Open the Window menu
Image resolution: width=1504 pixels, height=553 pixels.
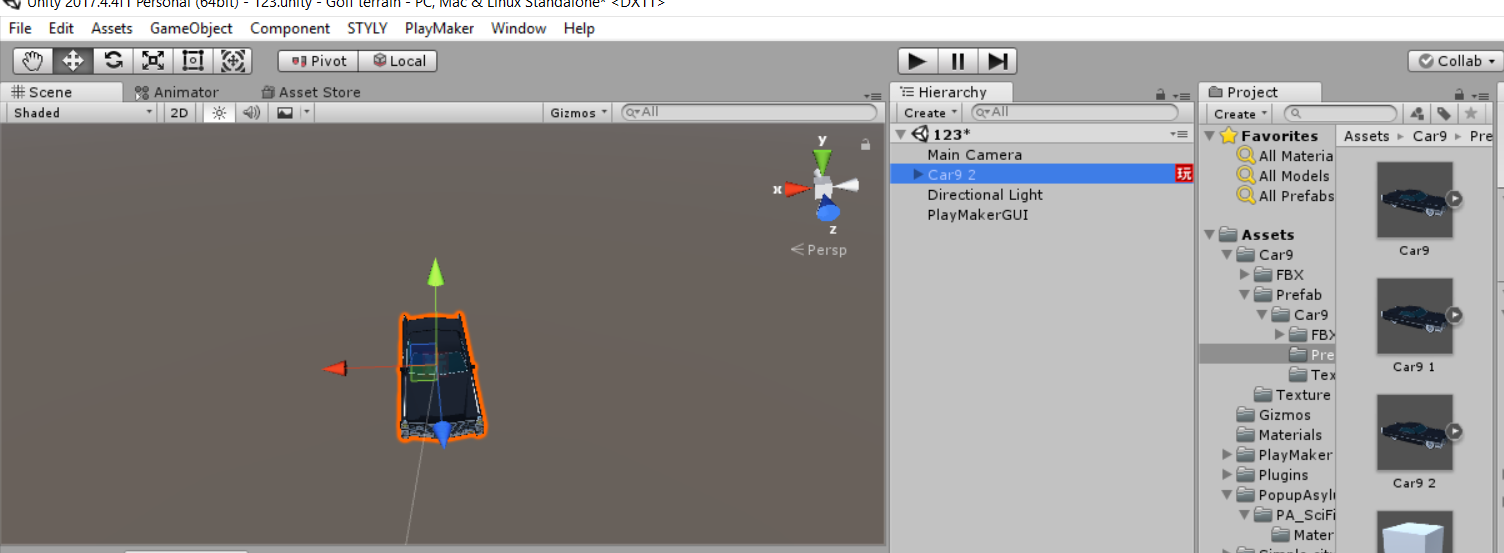[x=519, y=28]
